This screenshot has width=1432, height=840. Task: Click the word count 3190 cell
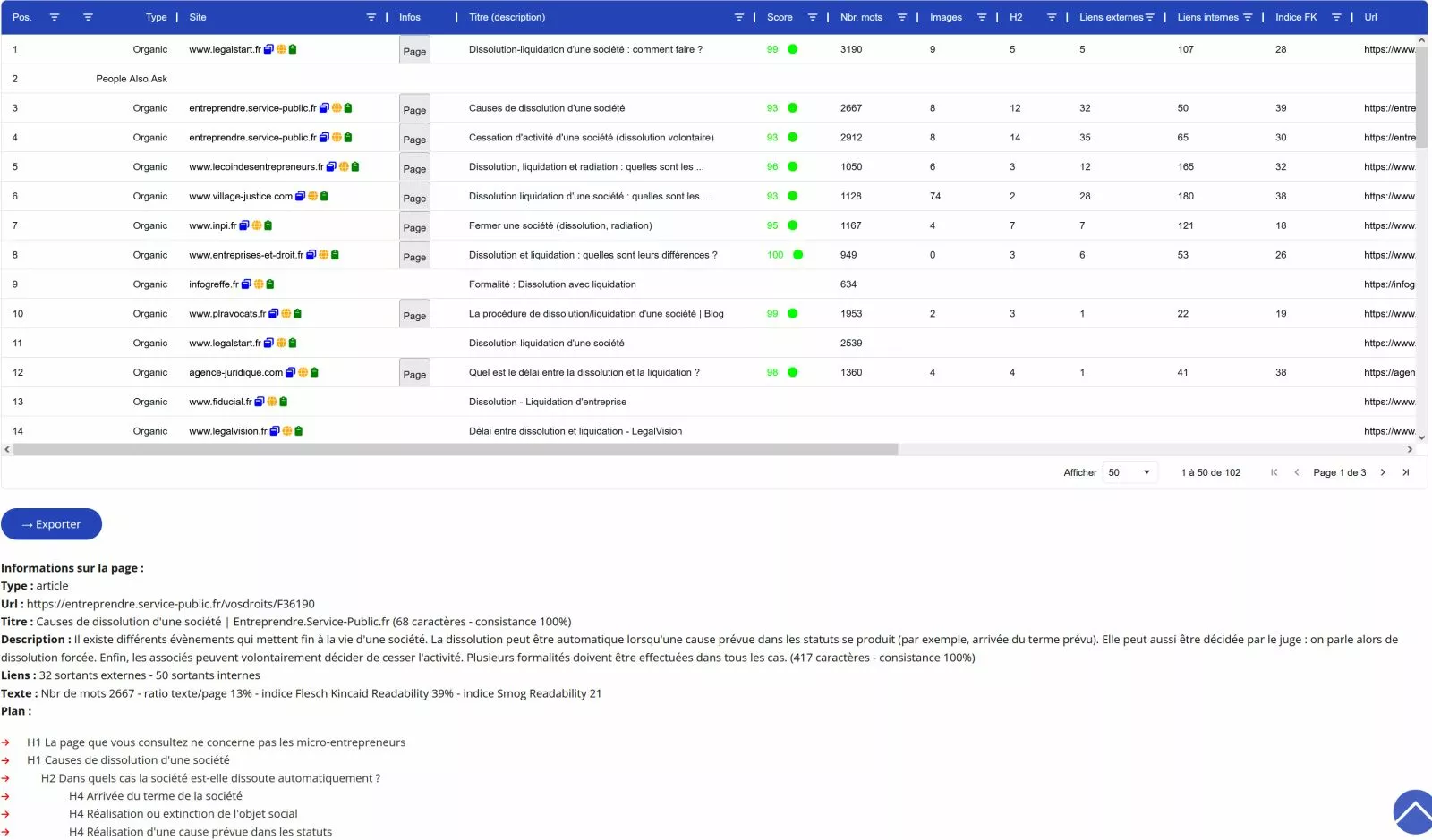point(851,49)
